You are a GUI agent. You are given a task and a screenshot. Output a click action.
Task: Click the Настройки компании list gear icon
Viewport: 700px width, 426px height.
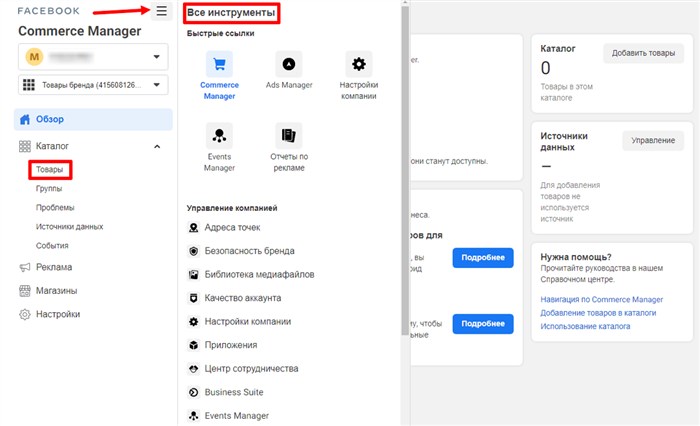coord(193,322)
